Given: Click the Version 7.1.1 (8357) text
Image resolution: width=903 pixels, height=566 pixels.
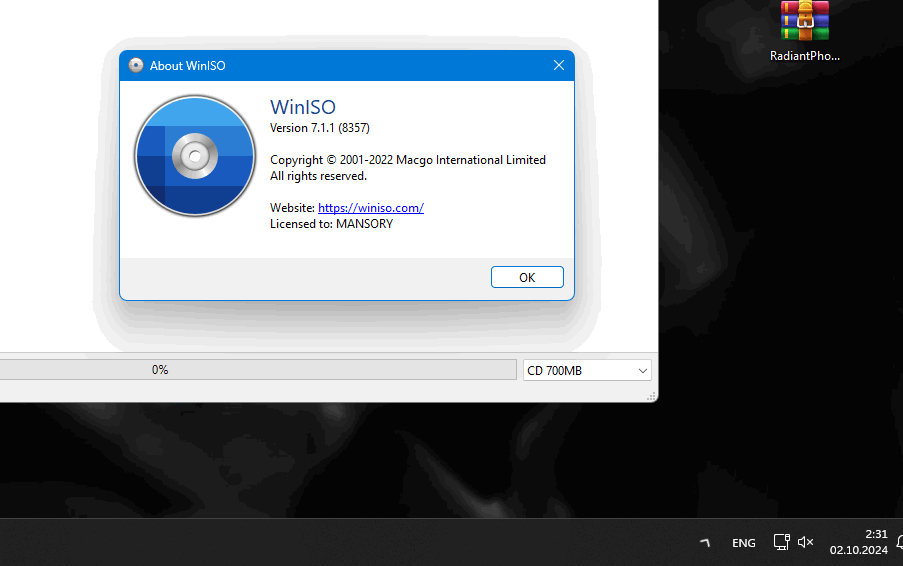Looking at the screenshot, I should click(x=320, y=128).
